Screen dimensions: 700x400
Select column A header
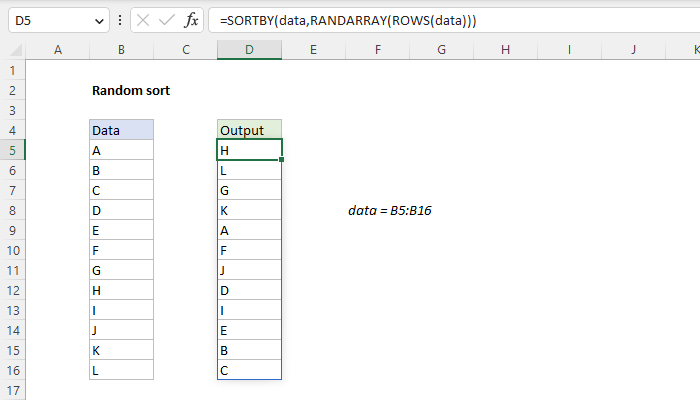click(x=58, y=50)
